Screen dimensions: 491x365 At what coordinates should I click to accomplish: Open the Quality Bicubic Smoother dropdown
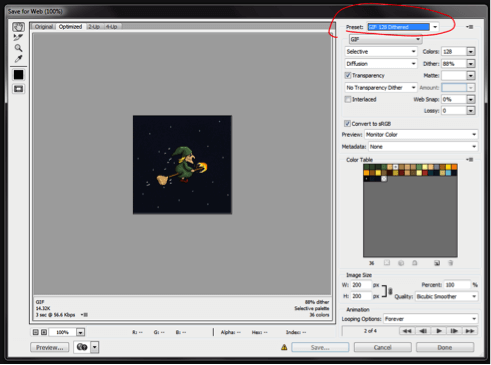(446, 296)
